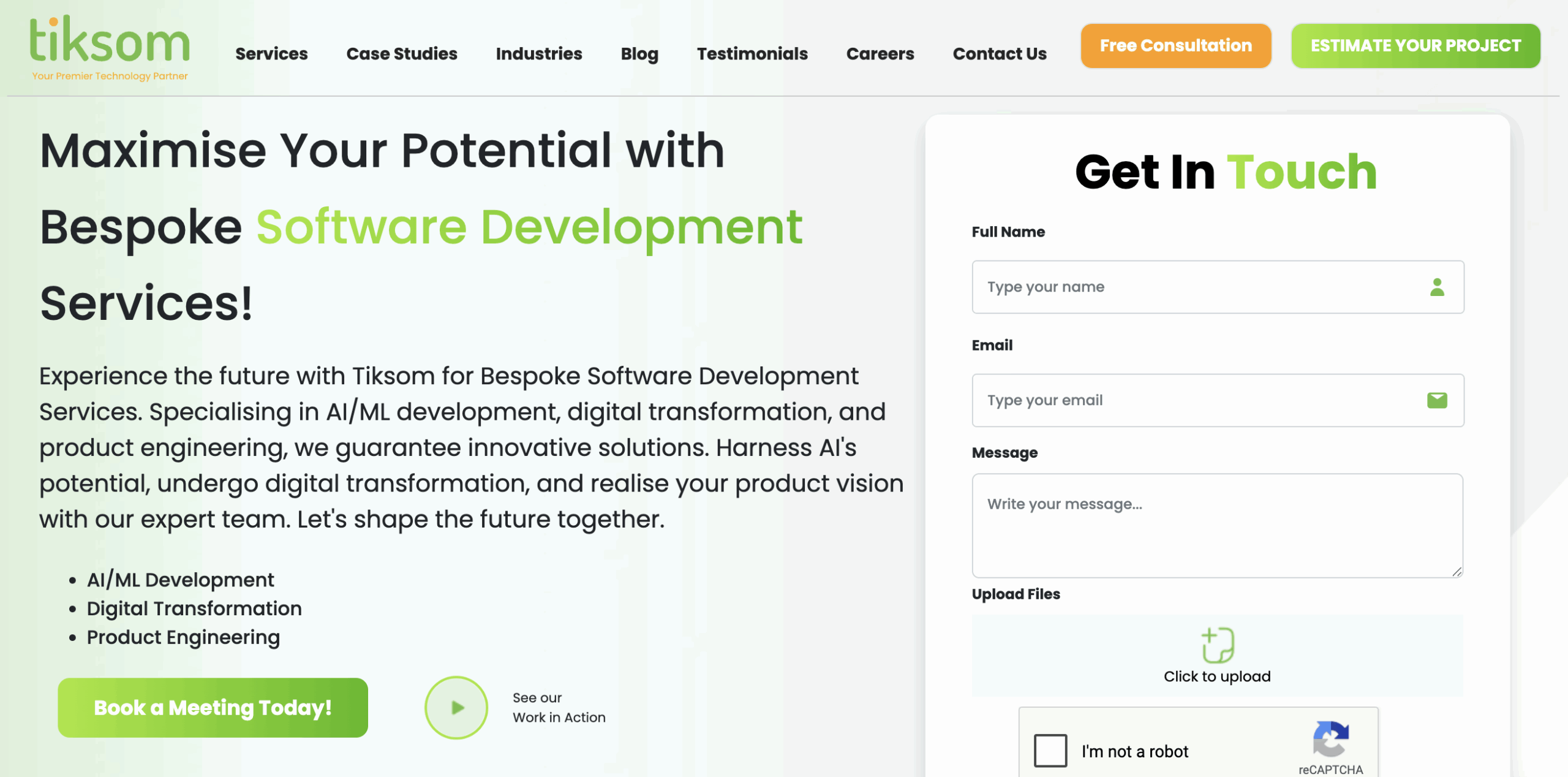Click the tiksom logo
The height and width of the screenshot is (777, 1568).
(x=110, y=48)
